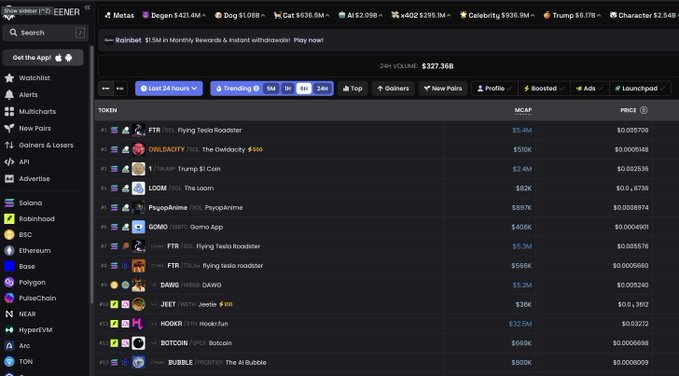Screen dimensions: 679x376
Task: Select the HyperEVM chain icon
Action: 9,330
